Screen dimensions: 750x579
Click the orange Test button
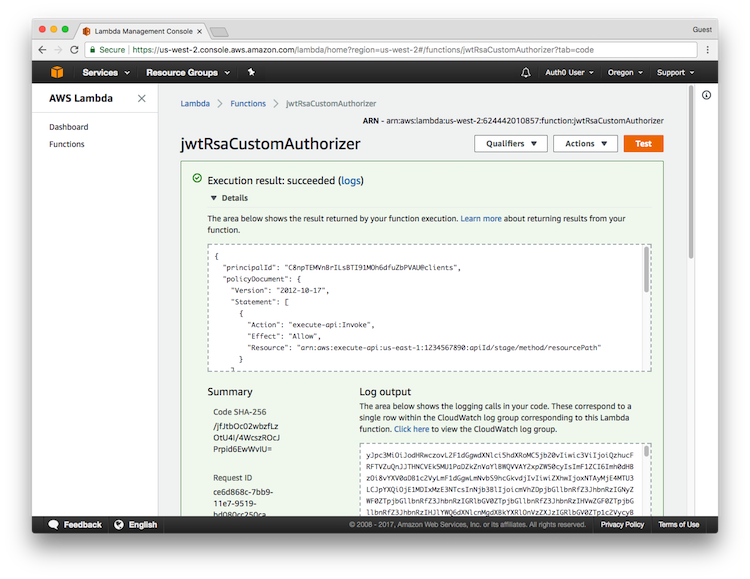(x=643, y=144)
